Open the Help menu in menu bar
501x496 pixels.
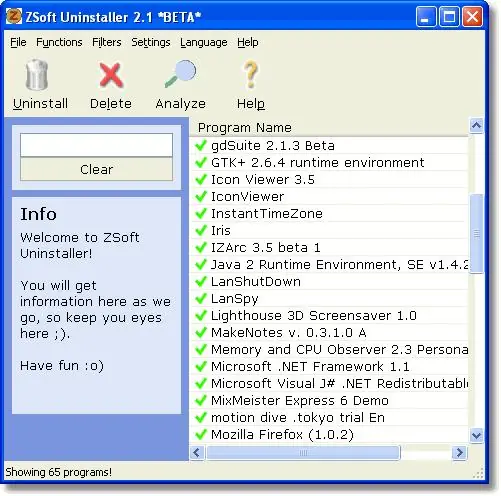click(x=248, y=42)
